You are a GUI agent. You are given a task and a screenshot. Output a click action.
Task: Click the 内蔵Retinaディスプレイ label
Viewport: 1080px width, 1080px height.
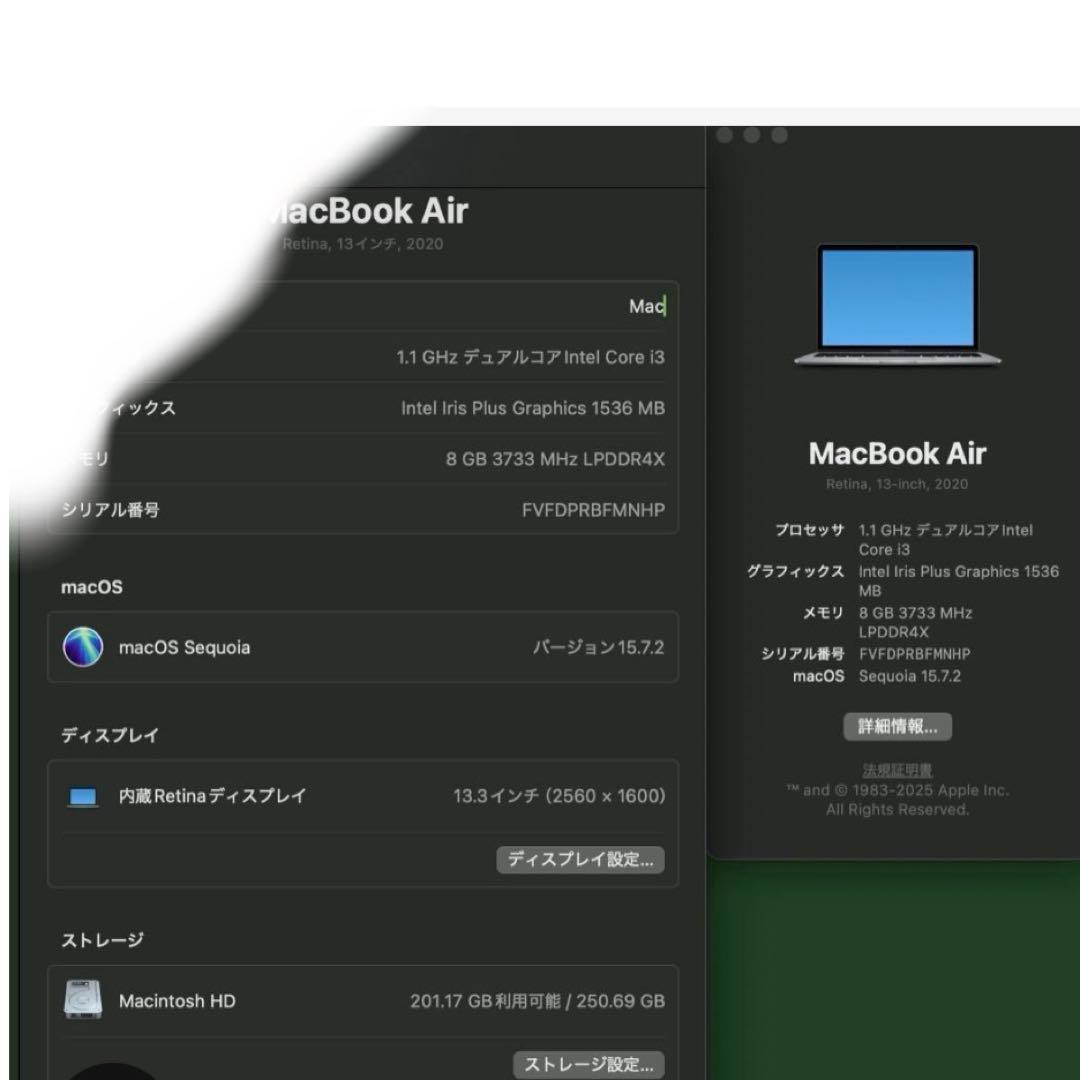[212, 796]
